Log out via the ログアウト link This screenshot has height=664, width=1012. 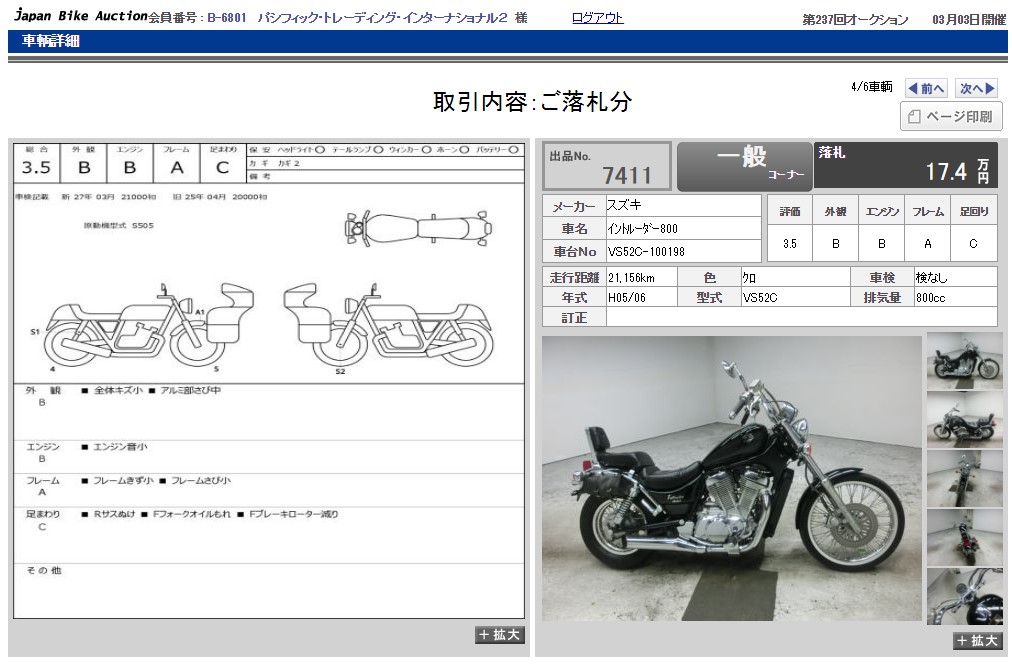(597, 18)
